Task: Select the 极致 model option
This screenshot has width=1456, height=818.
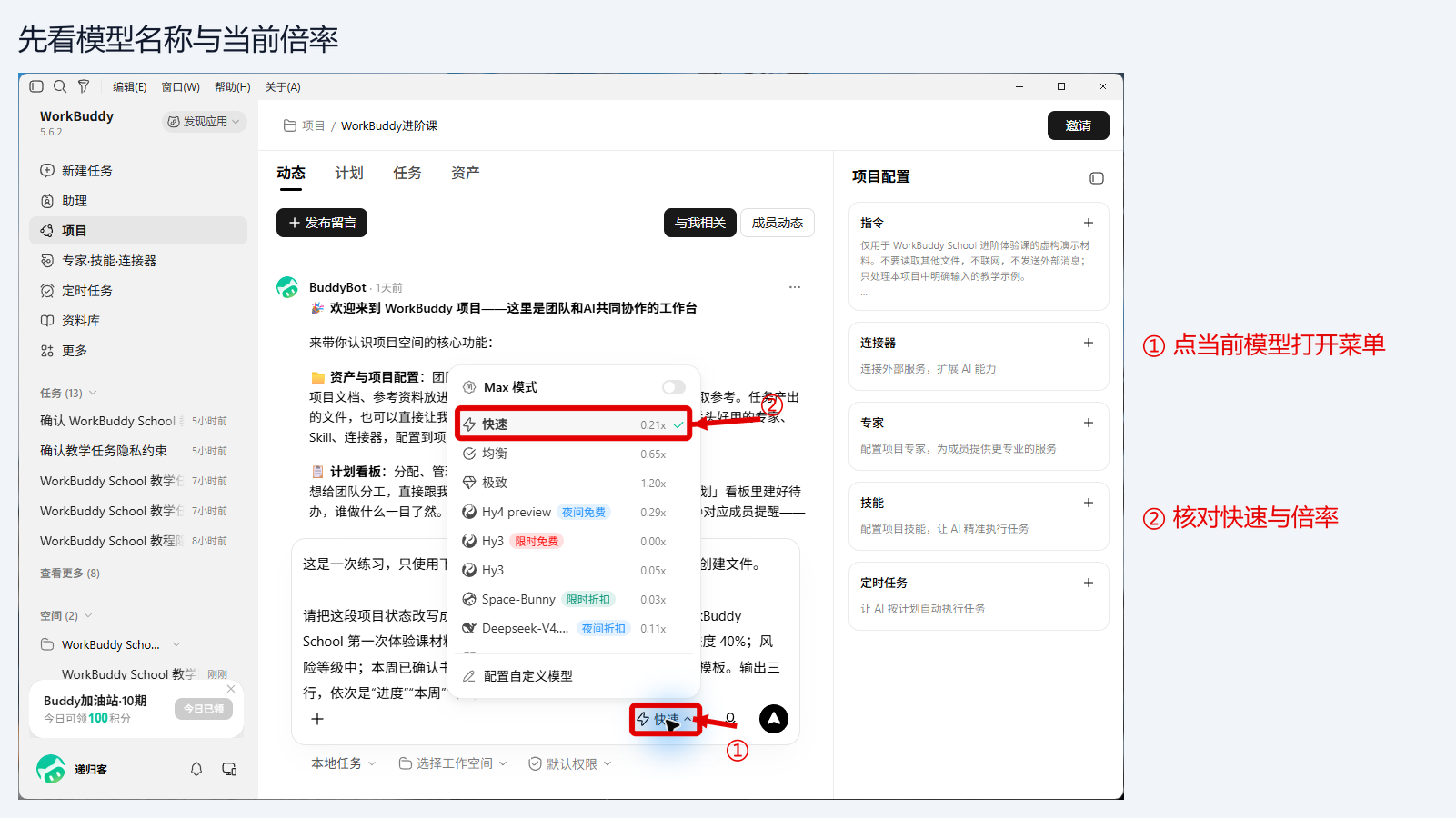Action: (x=573, y=483)
